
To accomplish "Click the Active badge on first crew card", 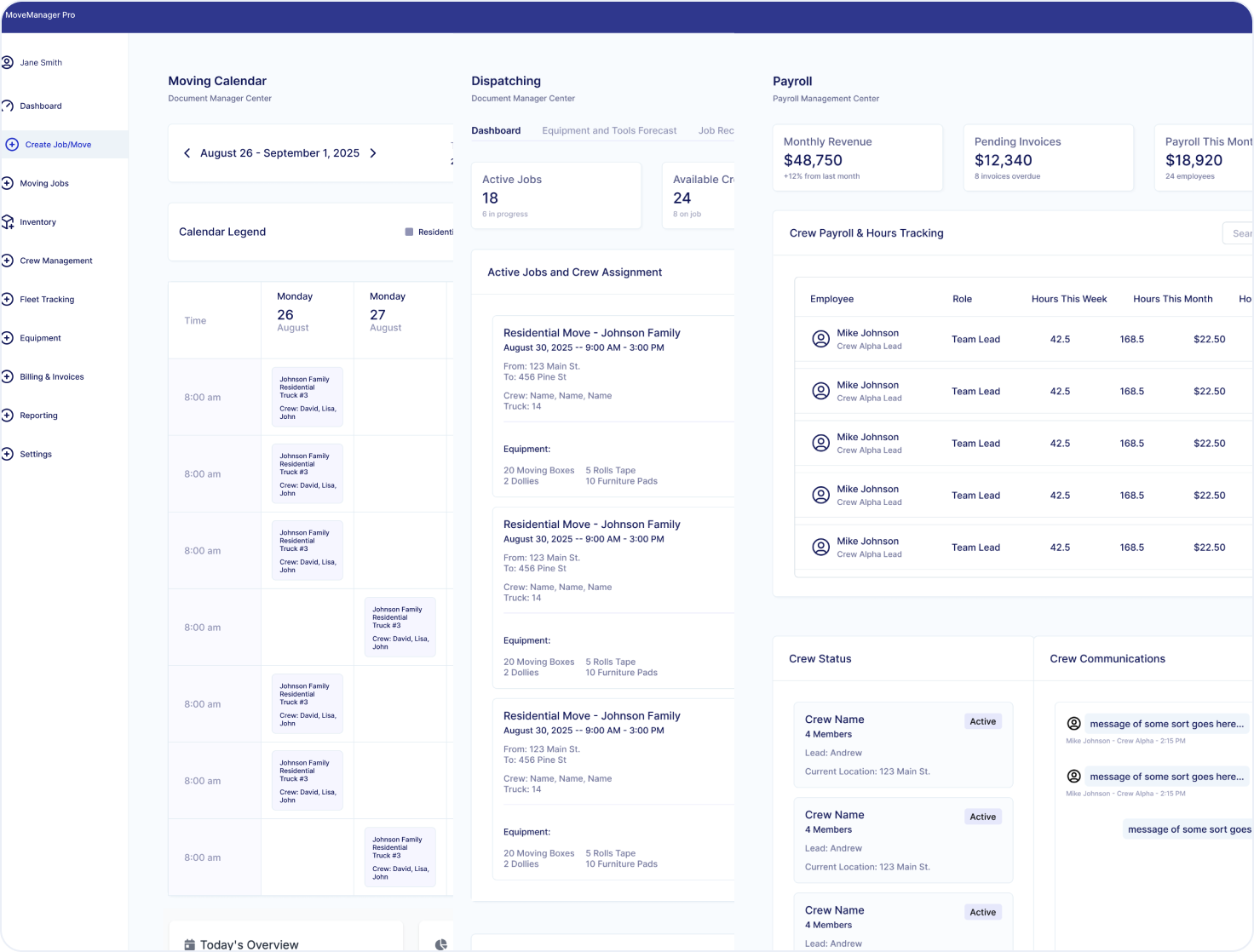I will pos(982,721).
